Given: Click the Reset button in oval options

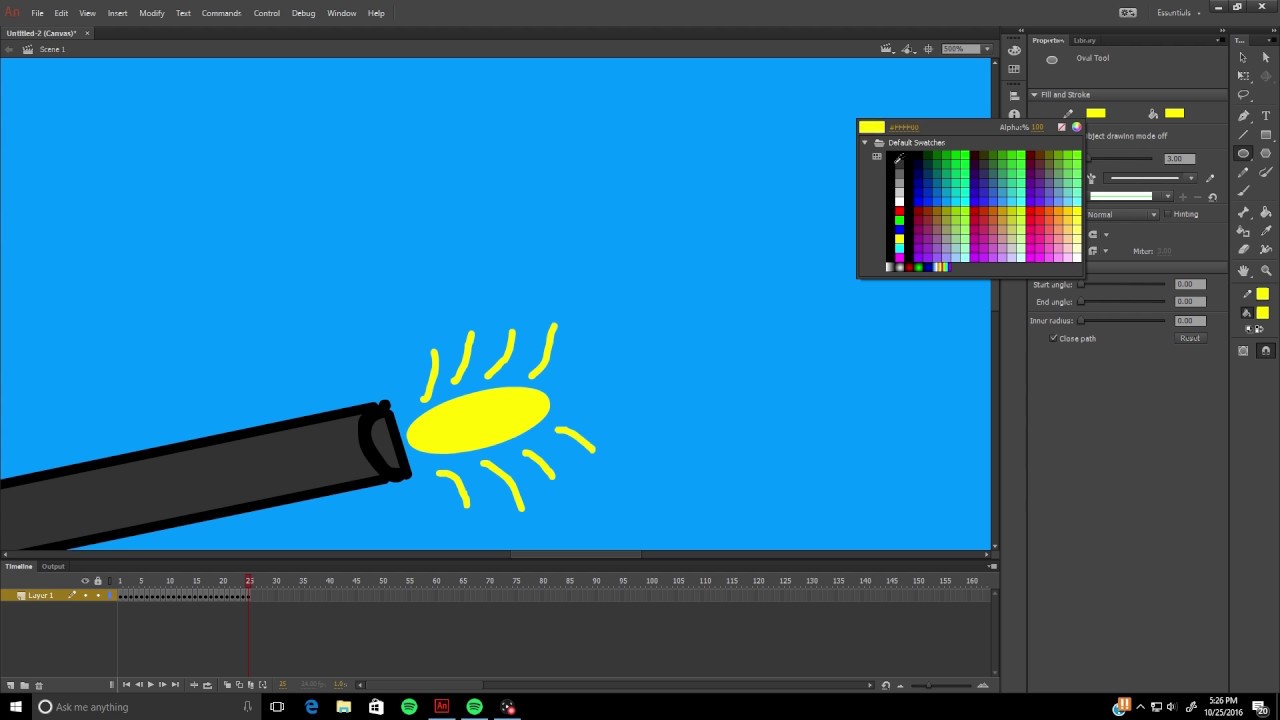Looking at the screenshot, I should point(1190,338).
